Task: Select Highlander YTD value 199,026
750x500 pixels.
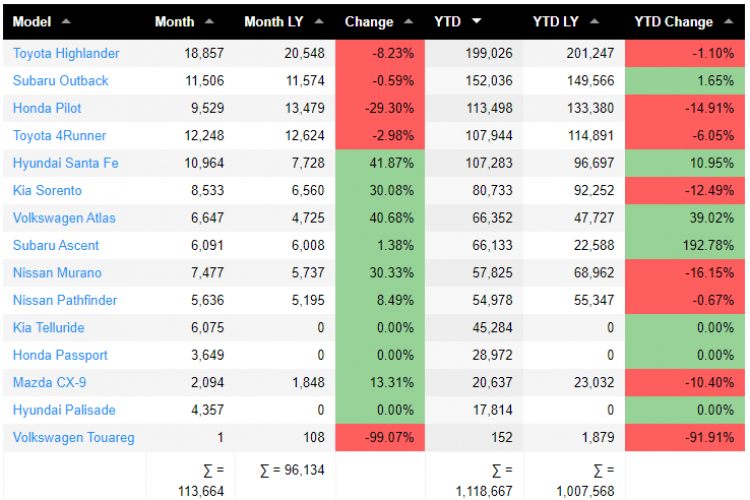Action: click(x=489, y=53)
